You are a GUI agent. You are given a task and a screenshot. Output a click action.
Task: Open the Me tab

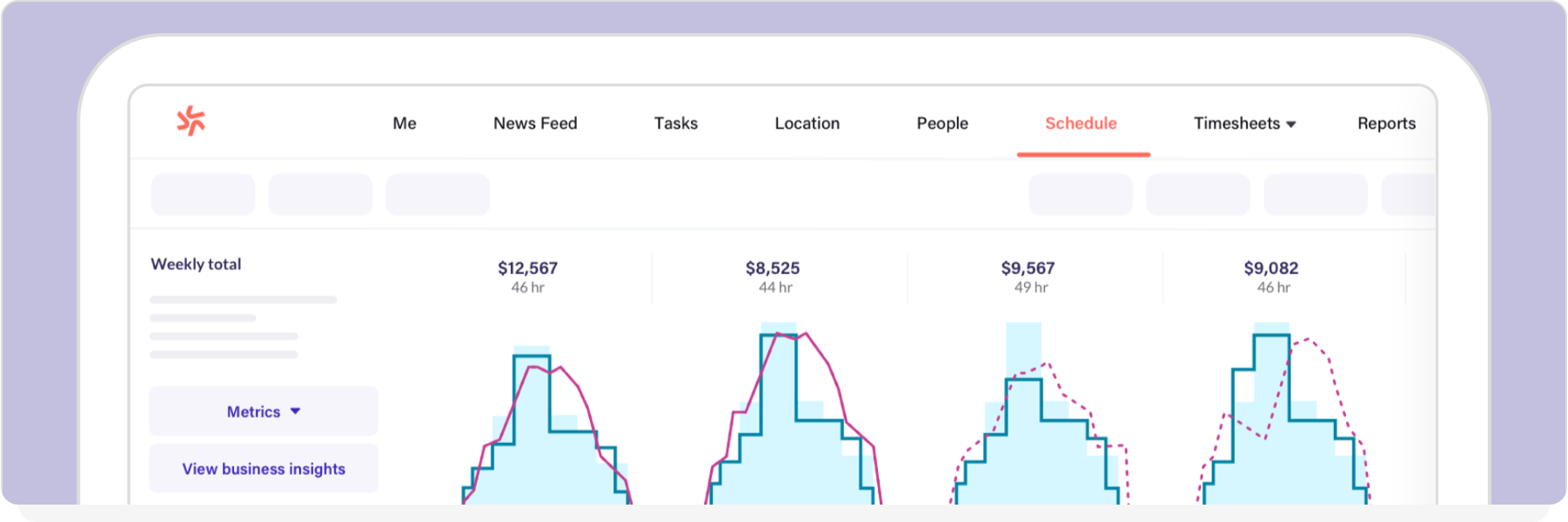405,124
